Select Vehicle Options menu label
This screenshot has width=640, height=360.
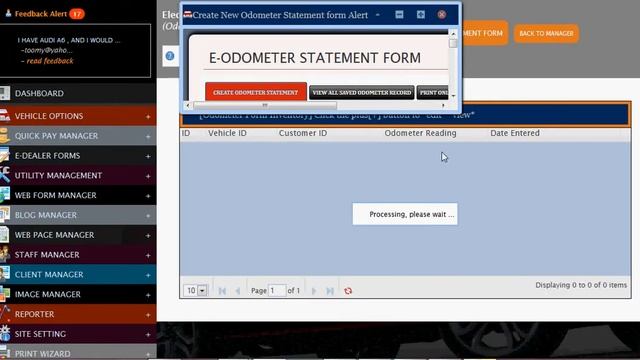(49, 116)
